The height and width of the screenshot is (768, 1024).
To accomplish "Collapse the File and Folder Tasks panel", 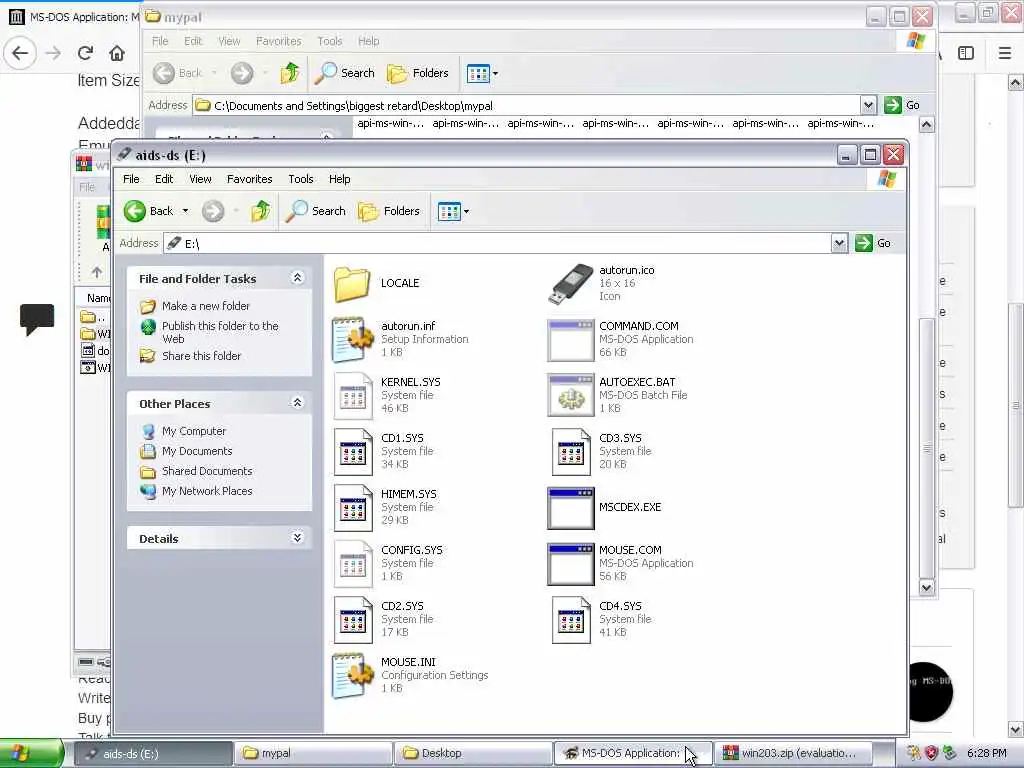I will click(297, 278).
